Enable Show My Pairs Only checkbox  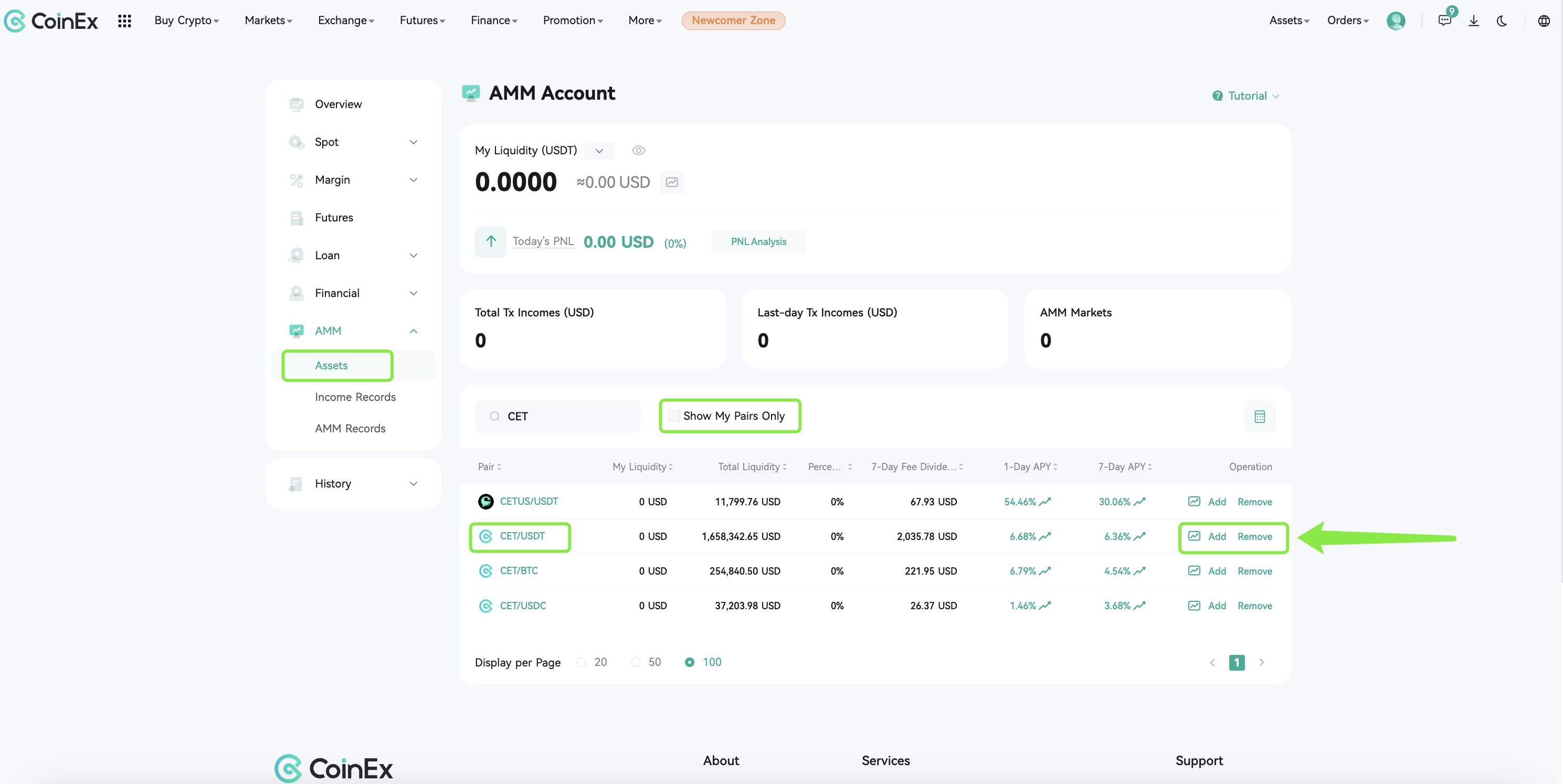point(674,416)
